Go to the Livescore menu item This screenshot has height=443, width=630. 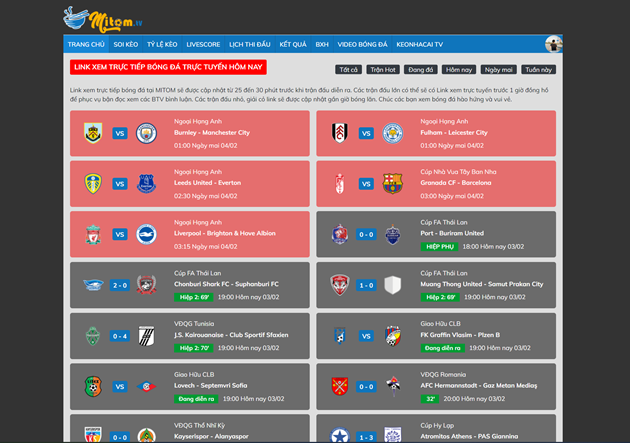(203, 45)
